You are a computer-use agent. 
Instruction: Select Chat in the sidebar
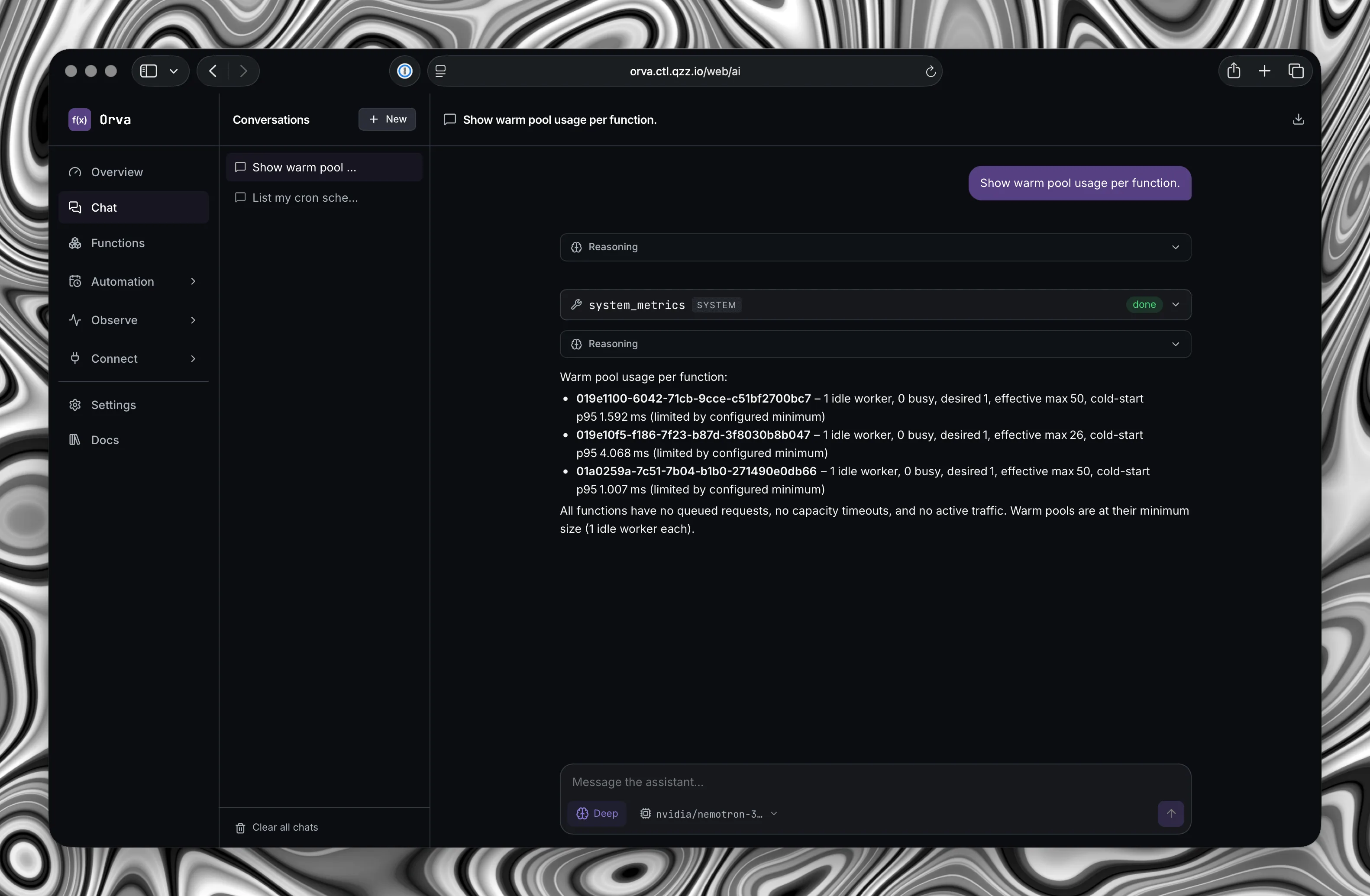click(x=133, y=208)
